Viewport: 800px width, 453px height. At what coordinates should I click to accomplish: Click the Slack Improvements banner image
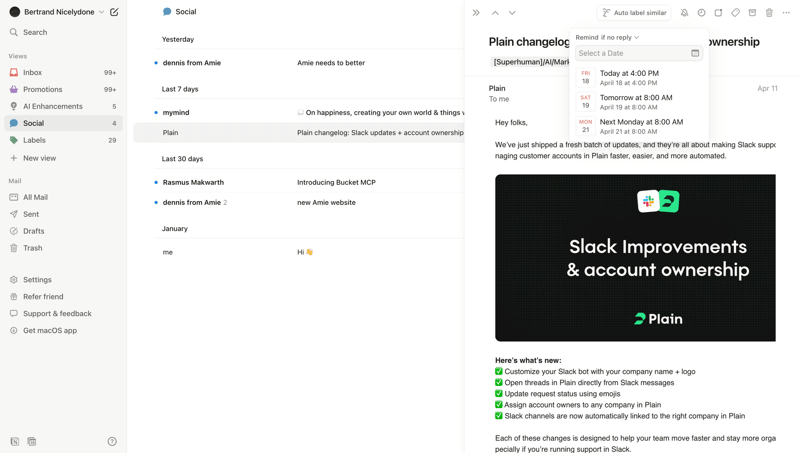point(635,258)
